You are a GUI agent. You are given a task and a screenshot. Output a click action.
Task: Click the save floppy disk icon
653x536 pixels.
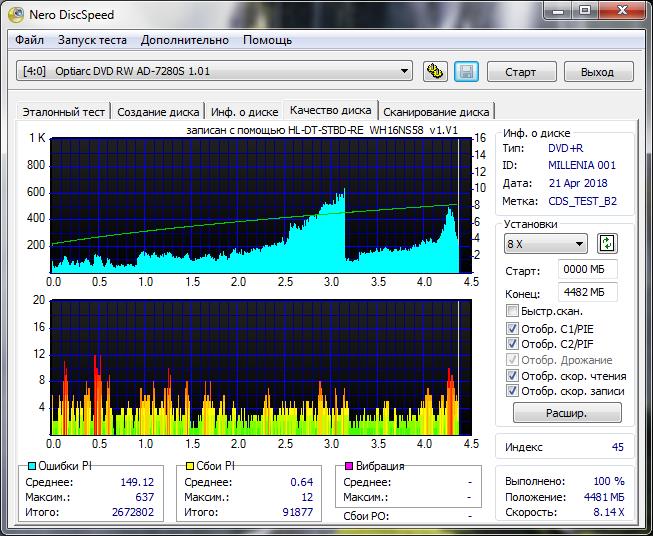click(465, 71)
